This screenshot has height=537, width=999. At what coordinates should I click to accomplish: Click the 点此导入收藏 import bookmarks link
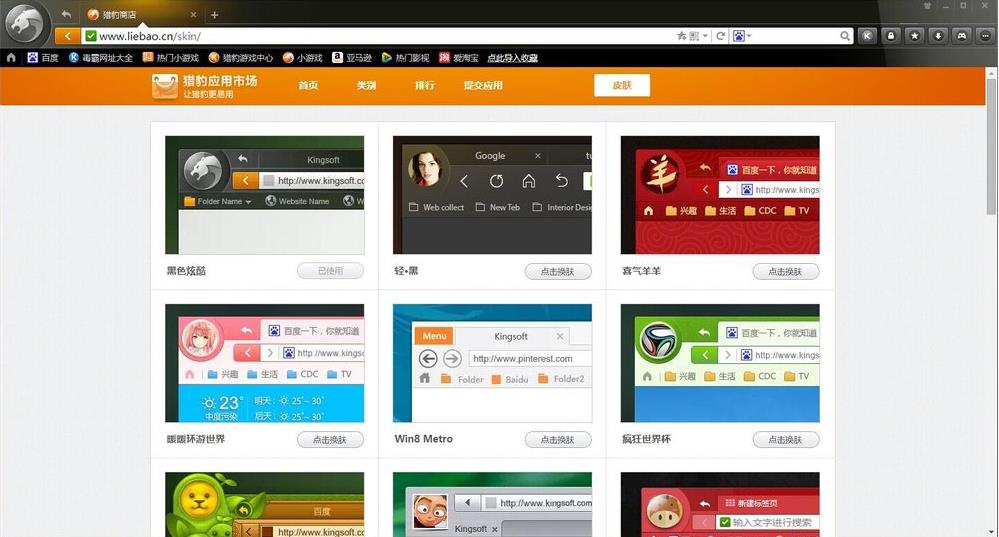pos(512,58)
